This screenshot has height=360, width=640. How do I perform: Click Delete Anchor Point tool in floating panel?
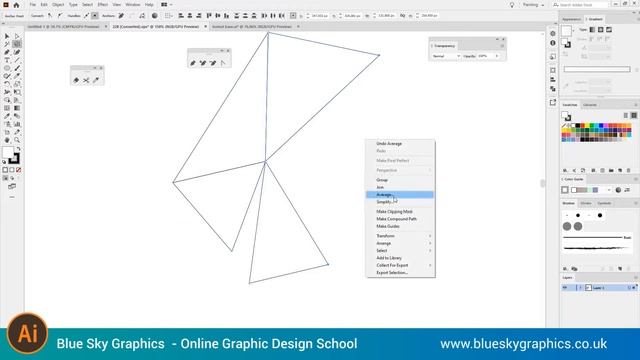(213, 63)
